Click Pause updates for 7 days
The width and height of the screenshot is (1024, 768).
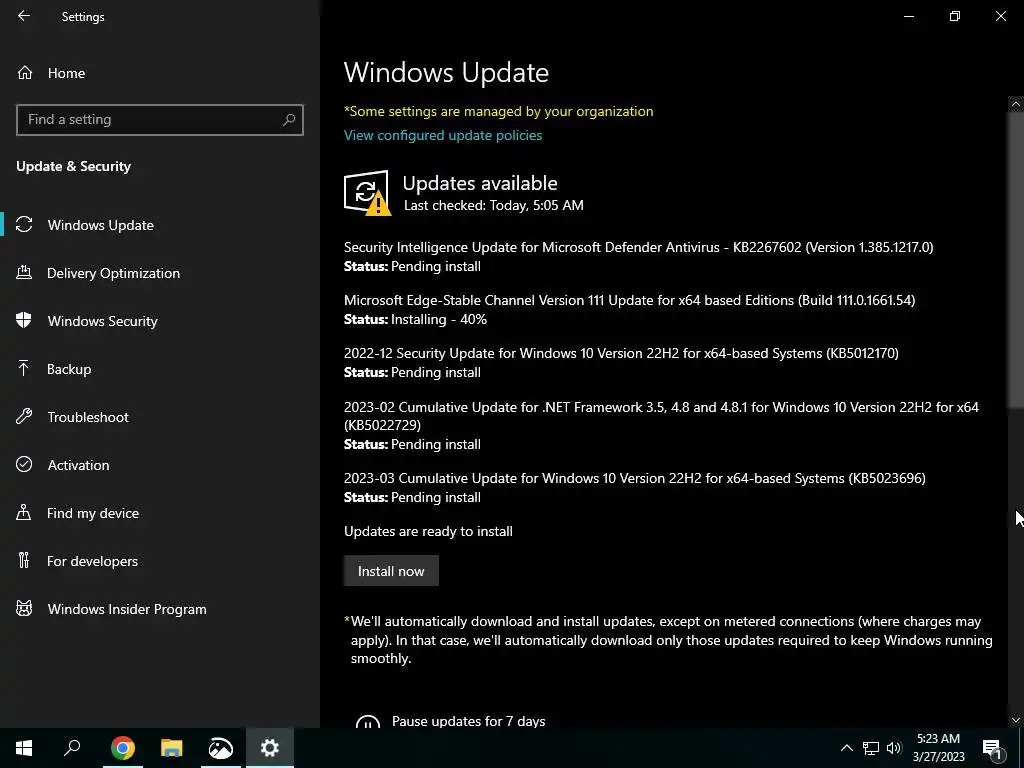(x=468, y=721)
